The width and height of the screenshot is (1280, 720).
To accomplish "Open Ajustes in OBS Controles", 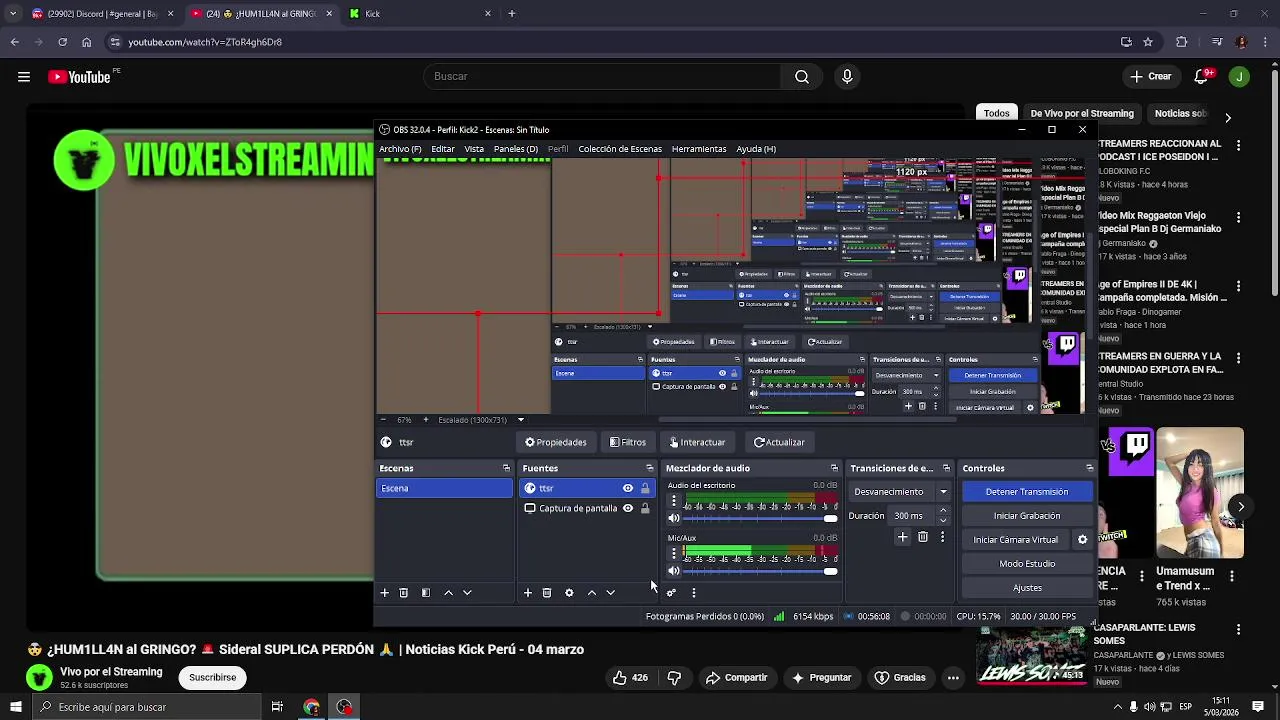I will (x=1027, y=588).
